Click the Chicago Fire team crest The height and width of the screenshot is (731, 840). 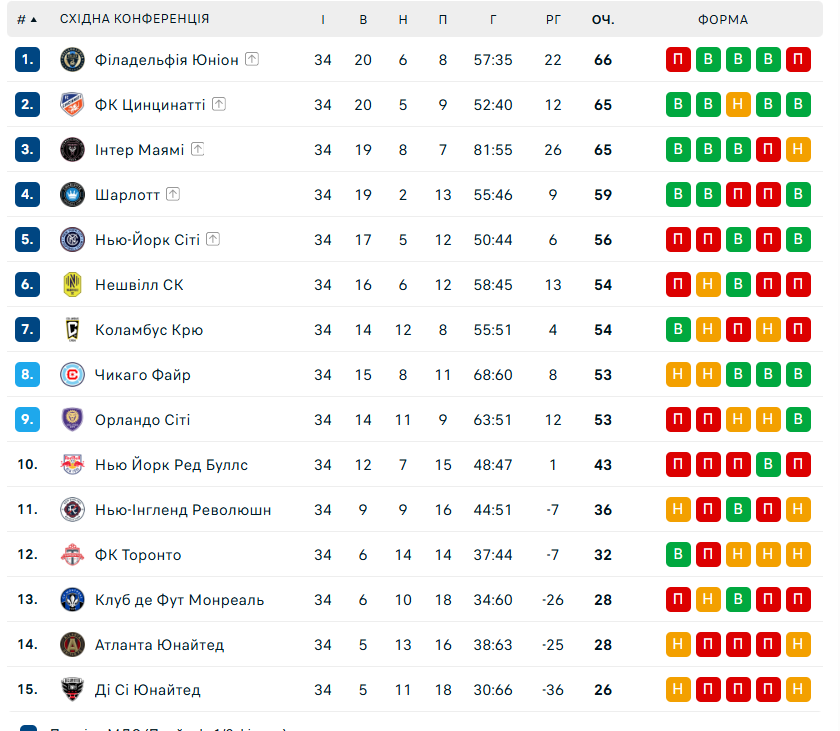coord(72,375)
